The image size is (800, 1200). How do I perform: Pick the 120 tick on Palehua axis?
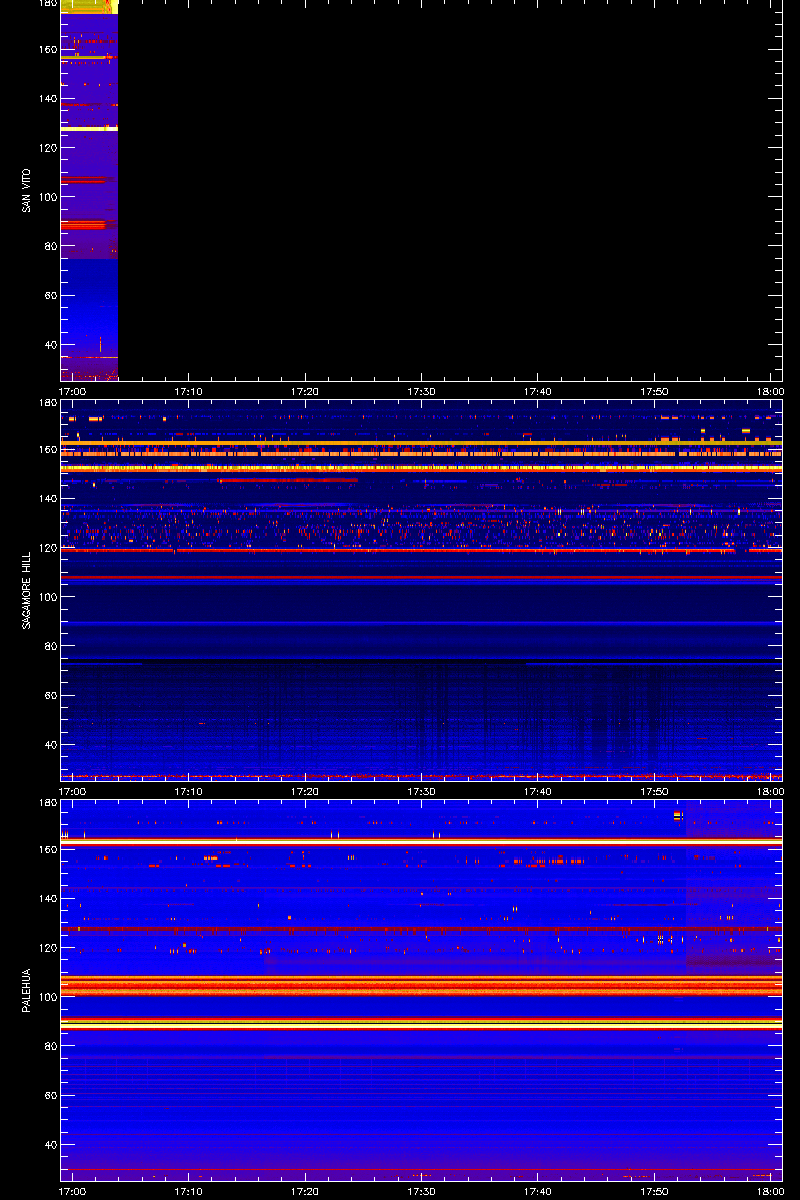pyautogui.click(x=46, y=948)
